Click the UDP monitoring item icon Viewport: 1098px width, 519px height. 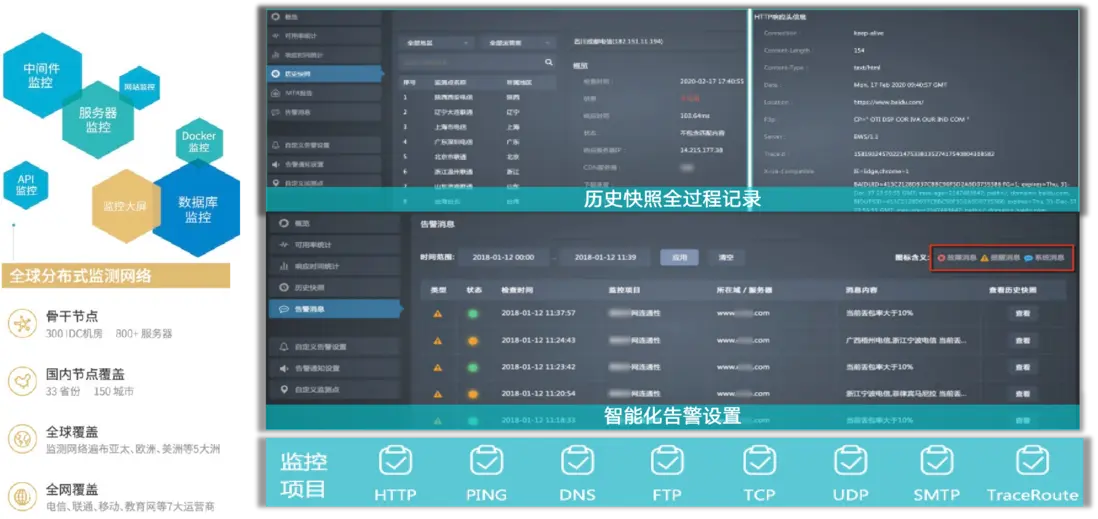[851, 460]
